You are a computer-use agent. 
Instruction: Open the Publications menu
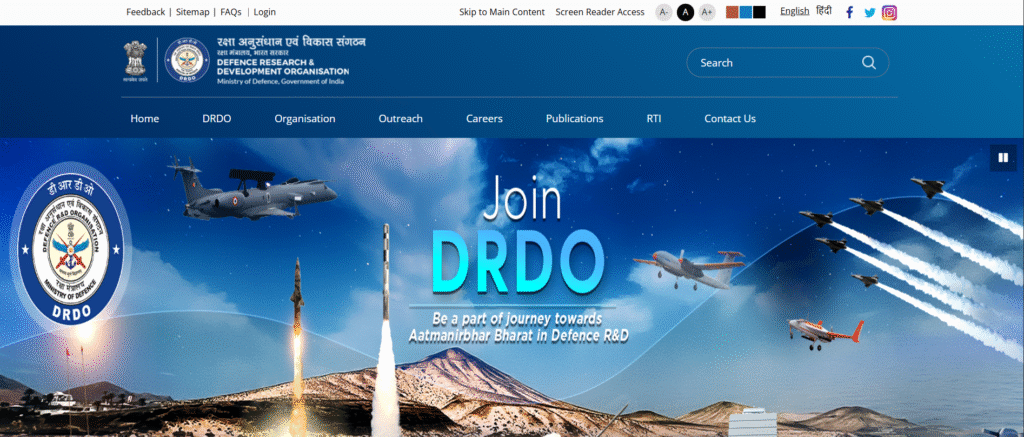pyautogui.click(x=574, y=119)
